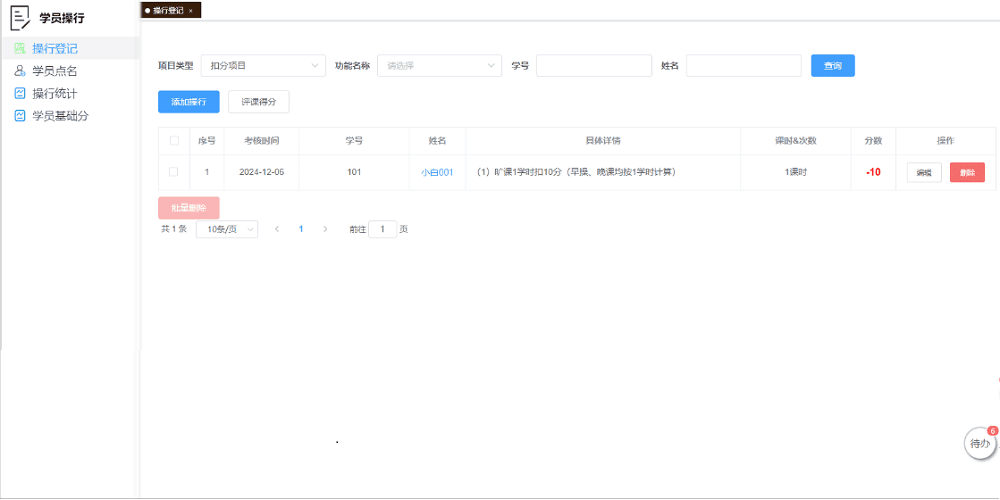
Task: Toggle the select-all header checkbox
Action: point(174,141)
